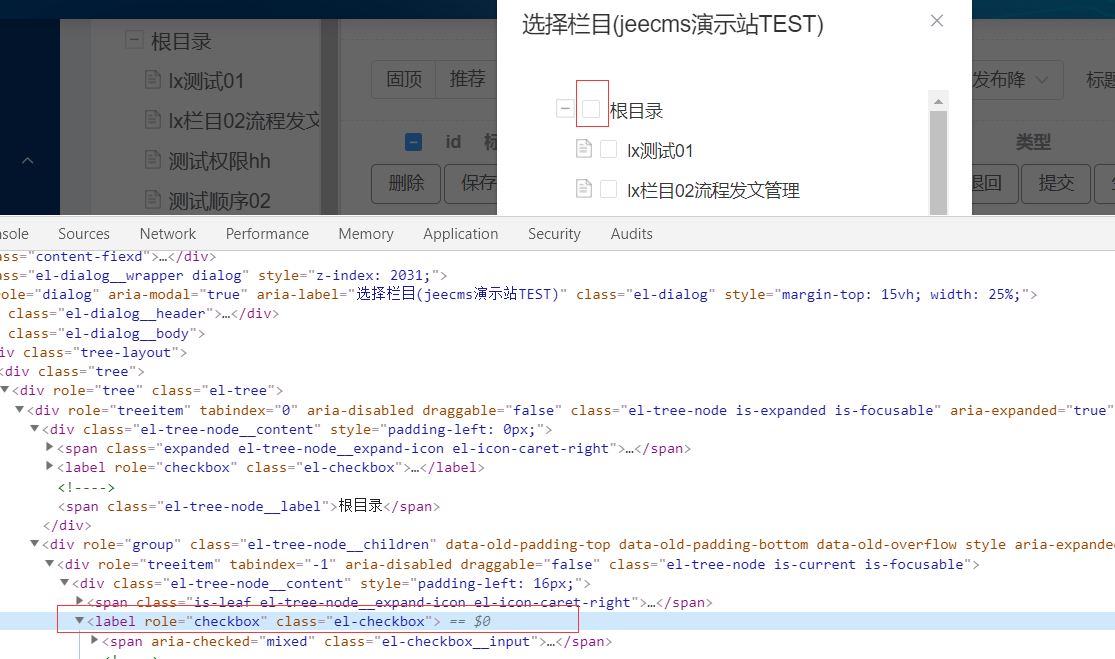Open 测试权限hh in the left sidebar
This screenshot has width=1115, height=659.
(x=219, y=161)
